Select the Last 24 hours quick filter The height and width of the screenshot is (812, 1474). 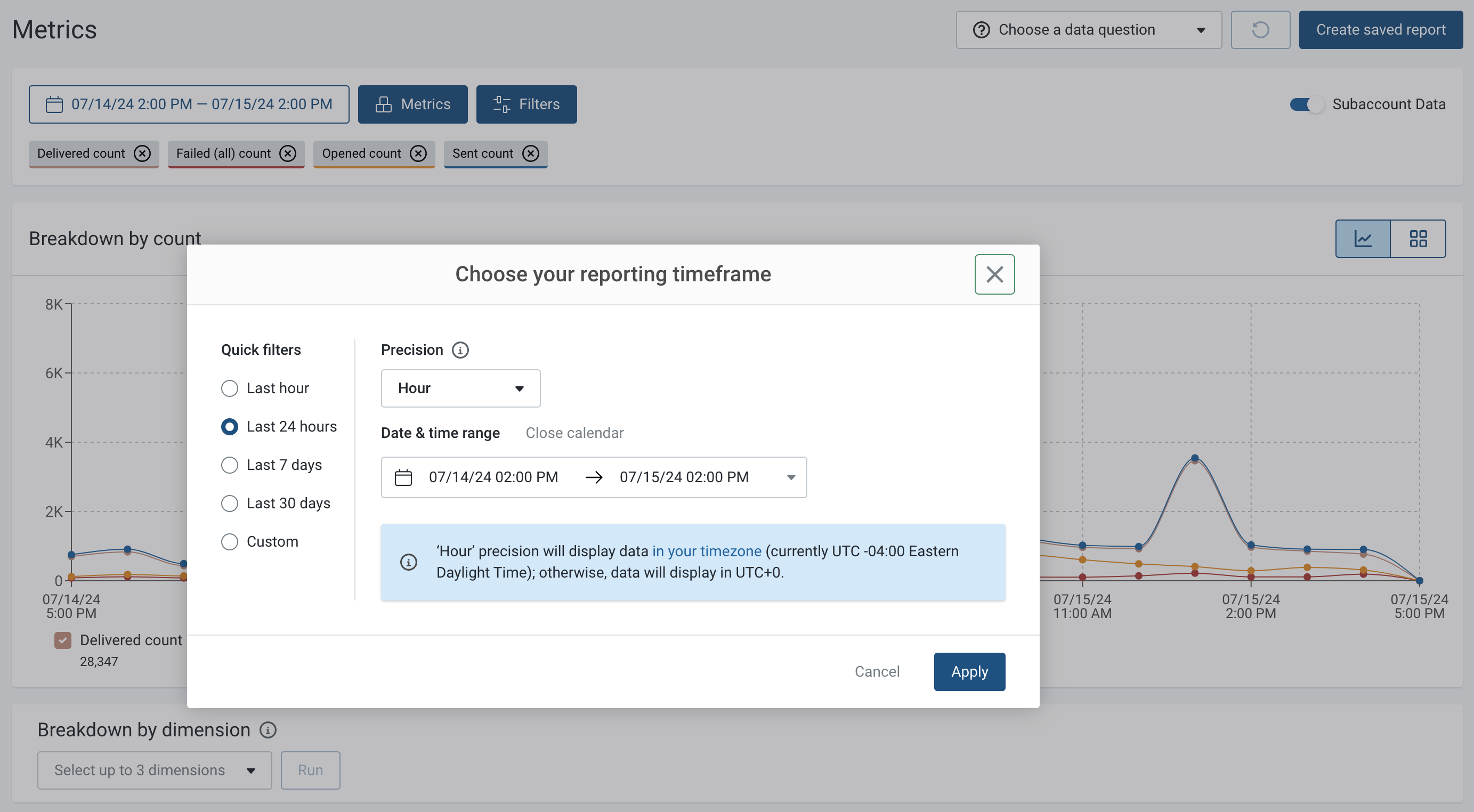click(x=230, y=426)
